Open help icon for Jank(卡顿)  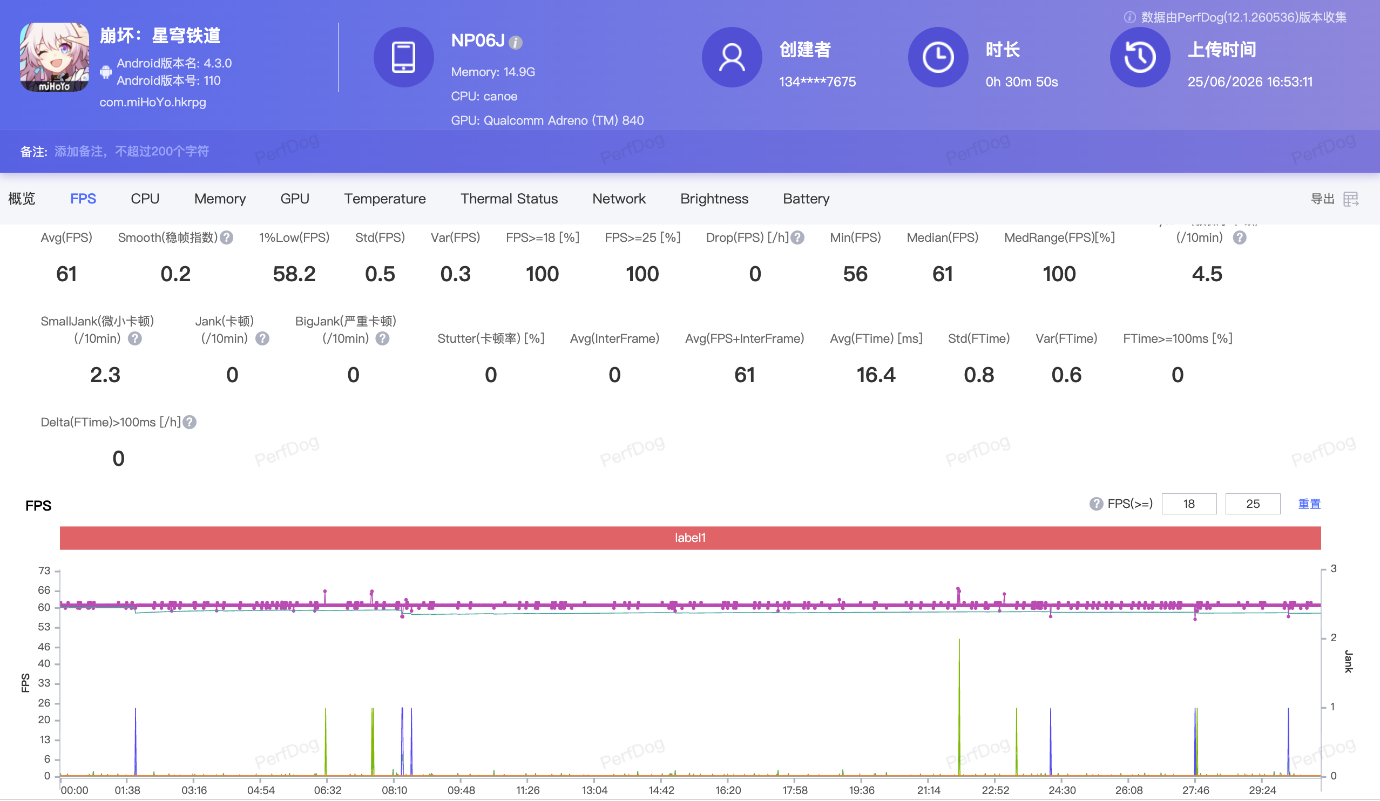(262, 339)
